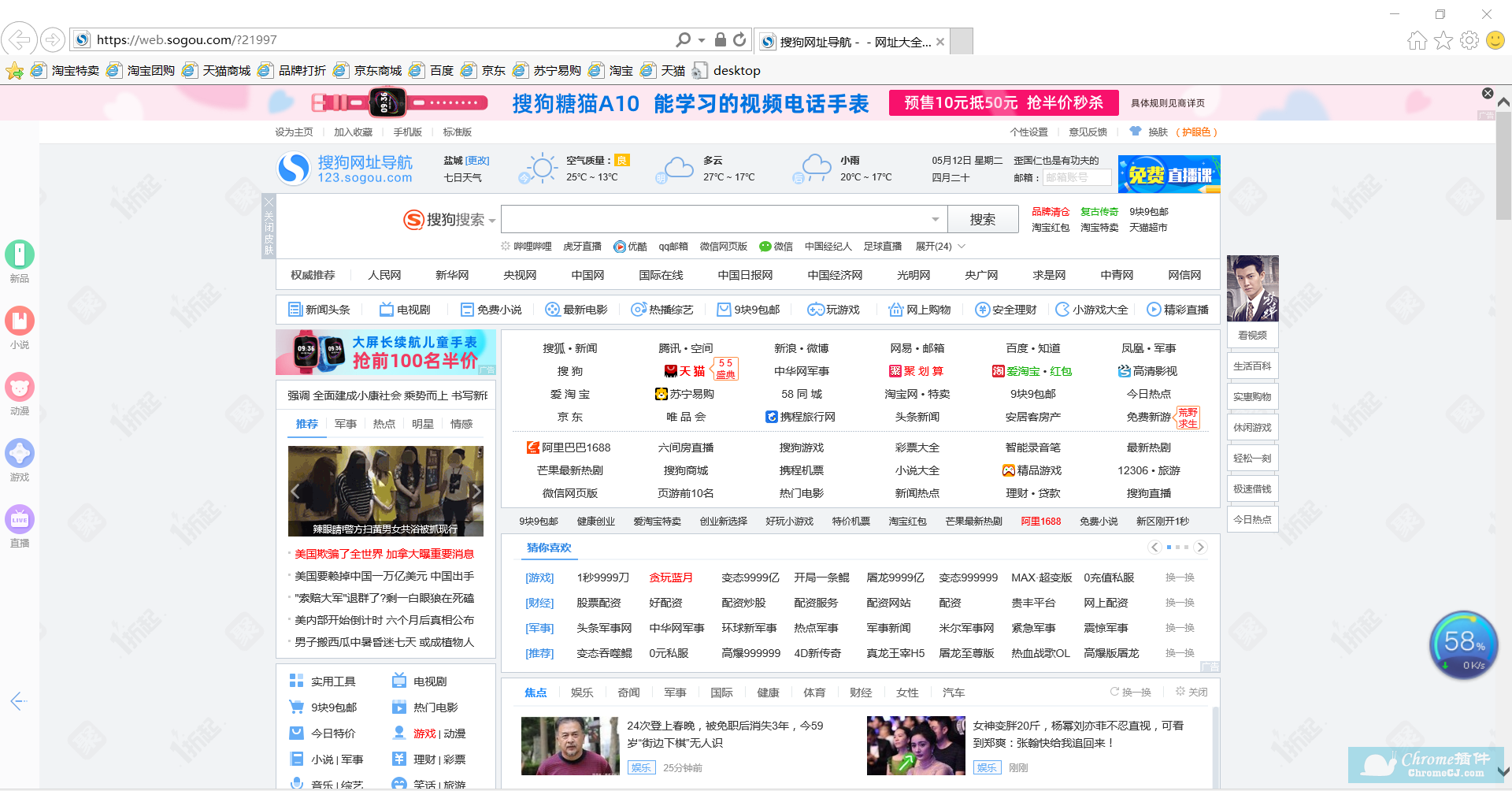
Task: Switch to the 汽车 feed tab
Action: tap(954, 693)
